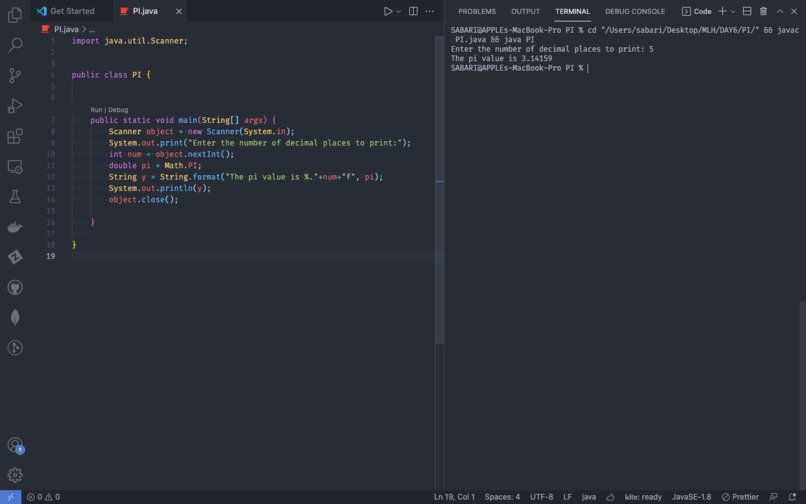Split the editor to the right
This screenshot has width=806, height=504.
tap(413, 11)
